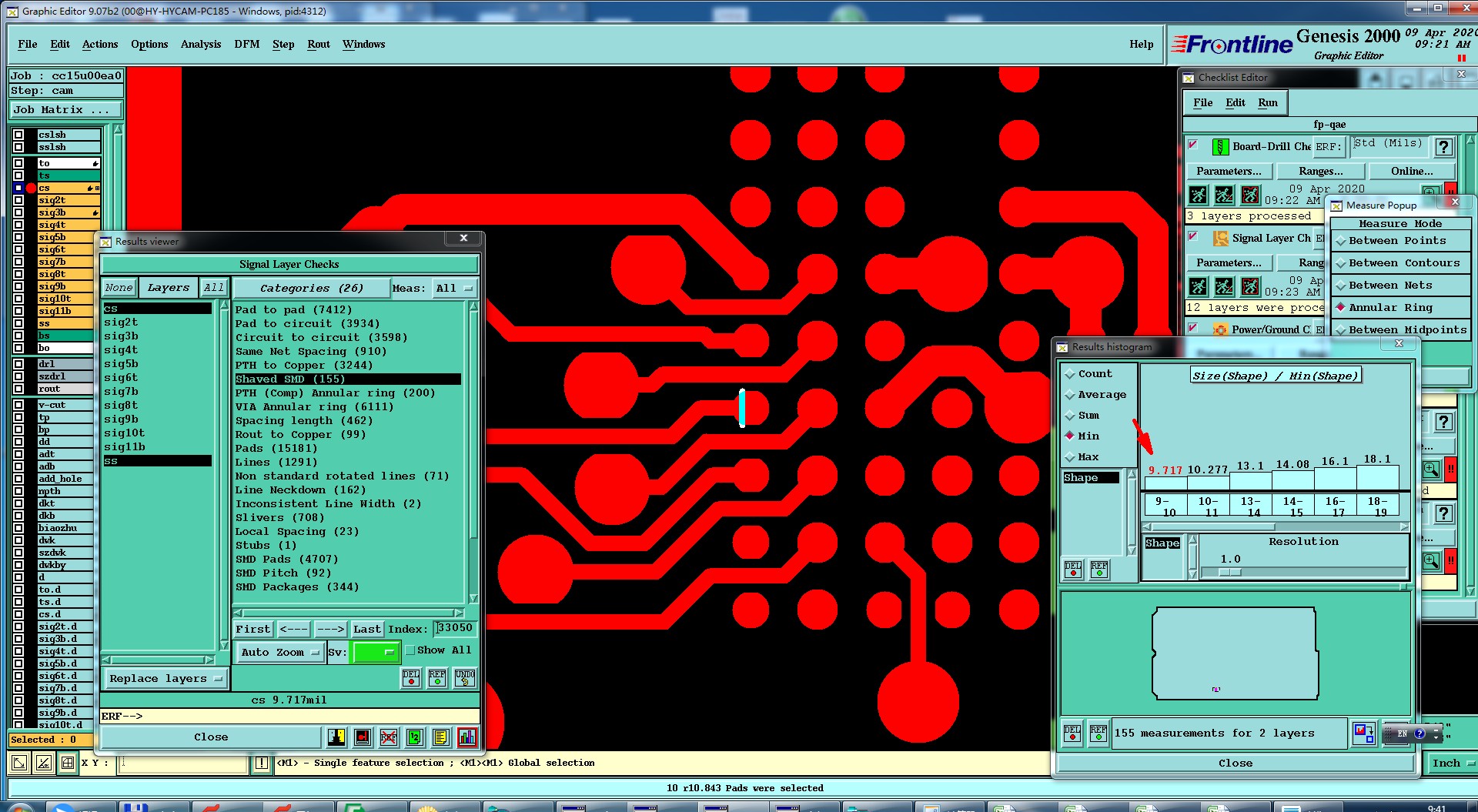1478x812 pixels.
Task: Click the run icon under Signal Layer Checks
Action: tap(1198, 286)
